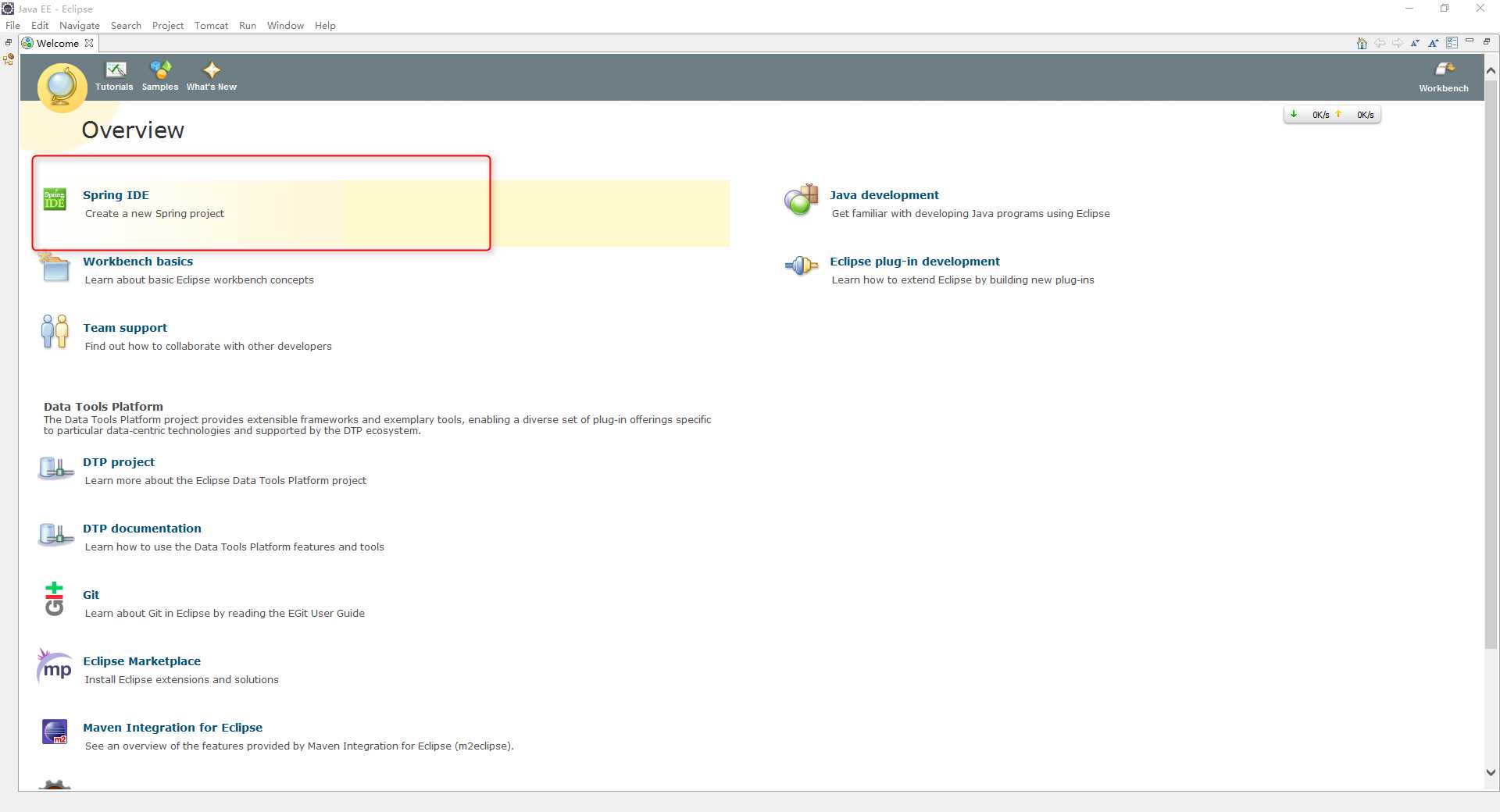Open the DTP project link
The image size is (1500, 812).
coord(119,462)
